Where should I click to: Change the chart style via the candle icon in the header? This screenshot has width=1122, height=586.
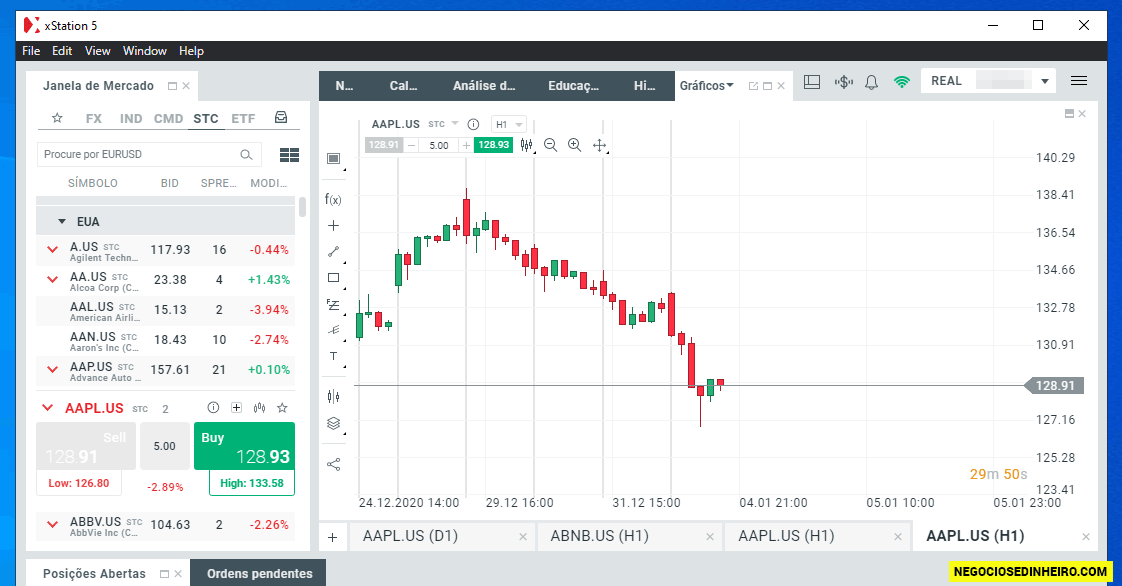(527, 145)
